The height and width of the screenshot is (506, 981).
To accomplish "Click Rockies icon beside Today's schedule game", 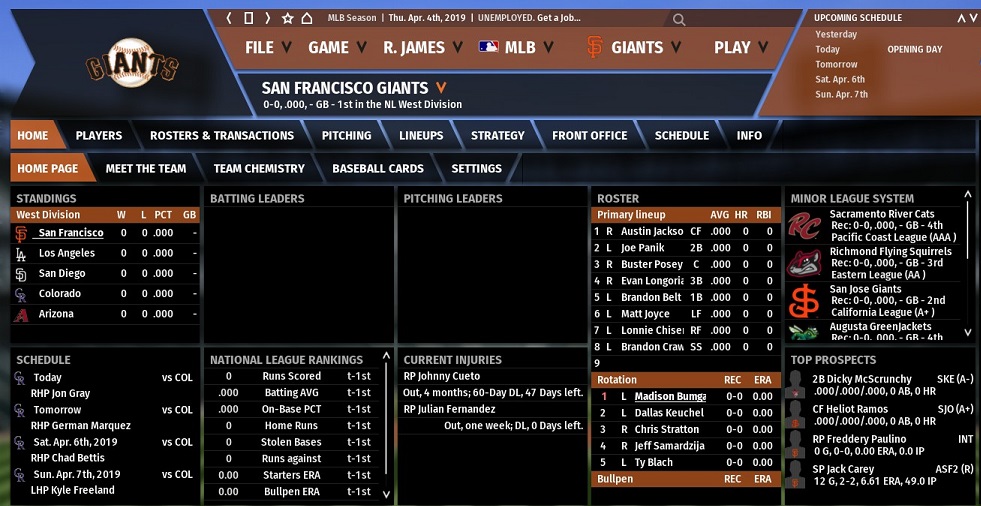I will (20, 378).
